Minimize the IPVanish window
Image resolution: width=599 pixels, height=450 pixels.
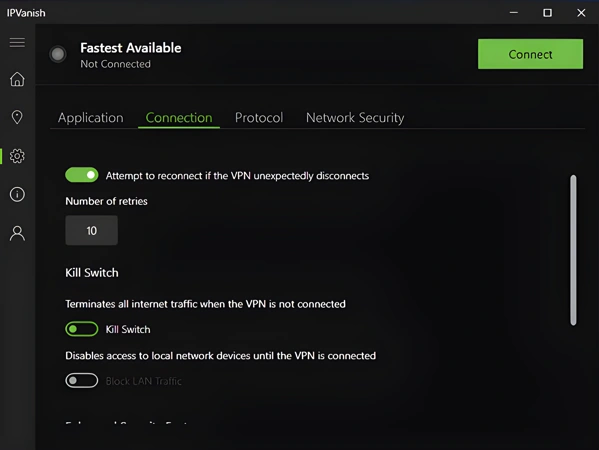tap(514, 13)
